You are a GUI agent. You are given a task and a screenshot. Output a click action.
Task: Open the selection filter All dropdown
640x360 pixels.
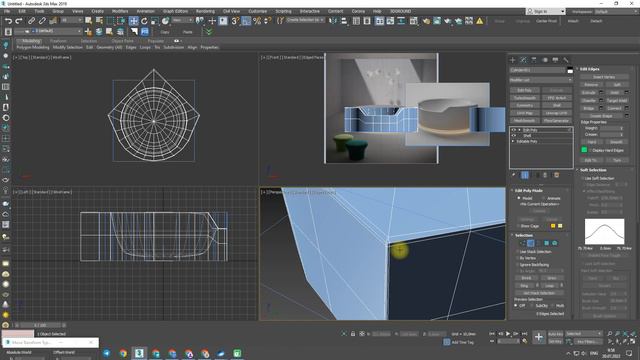(72, 20)
